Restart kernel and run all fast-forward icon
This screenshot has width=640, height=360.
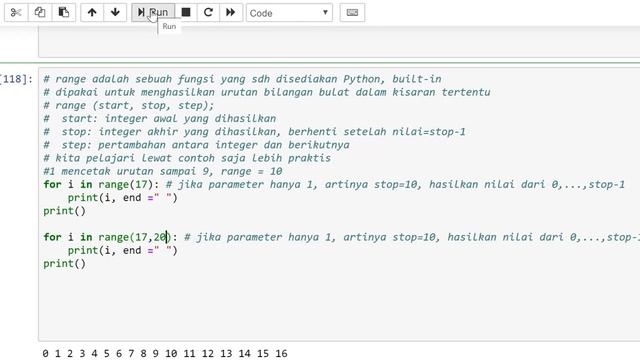click(231, 12)
